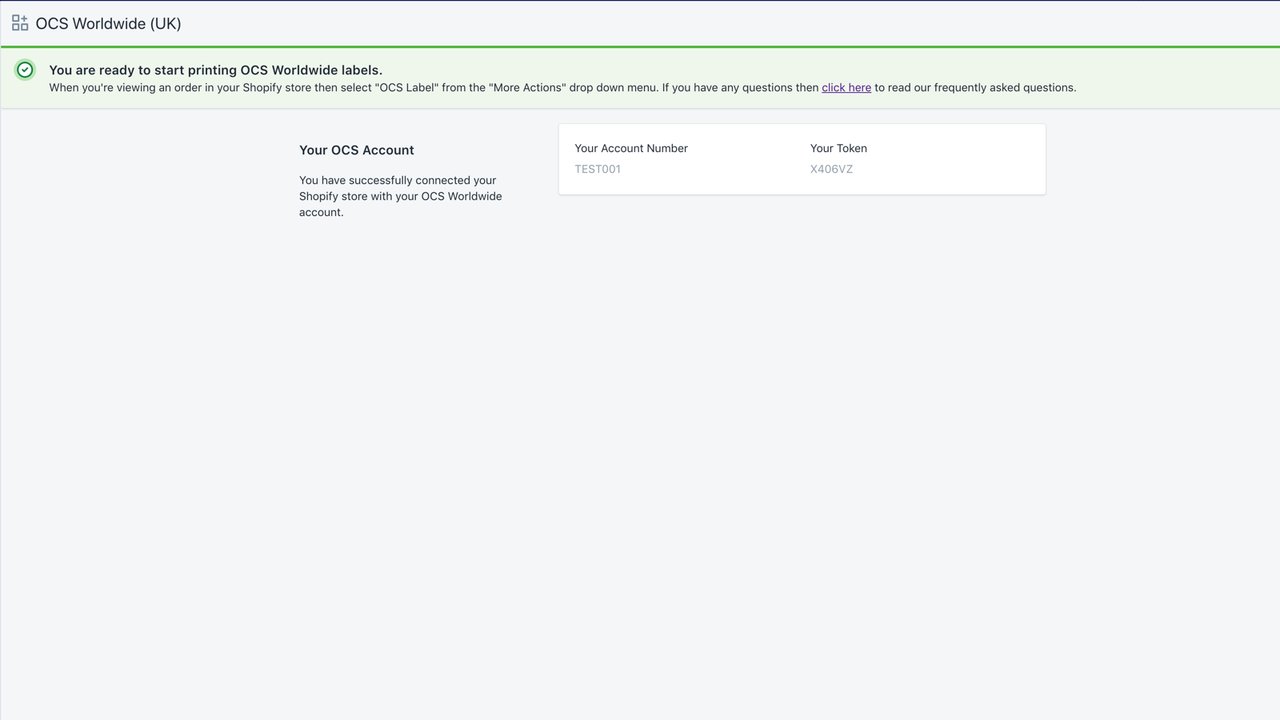The width and height of the screenshot is (1280, 720).
Task: Select the token value X406VZ
Action: tap(831, 169)
